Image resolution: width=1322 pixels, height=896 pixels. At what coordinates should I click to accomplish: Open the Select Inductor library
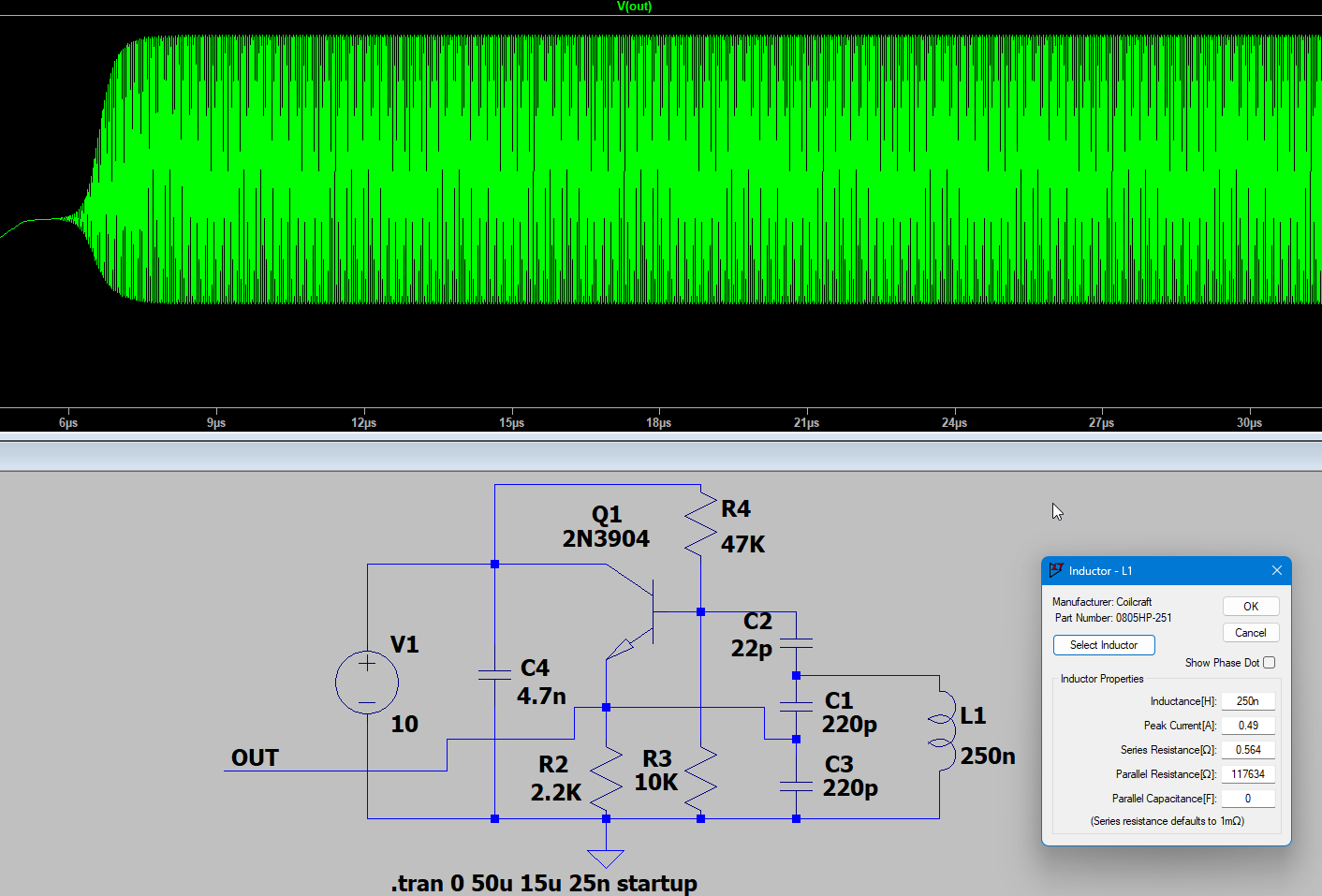[x=1104, y=645]
